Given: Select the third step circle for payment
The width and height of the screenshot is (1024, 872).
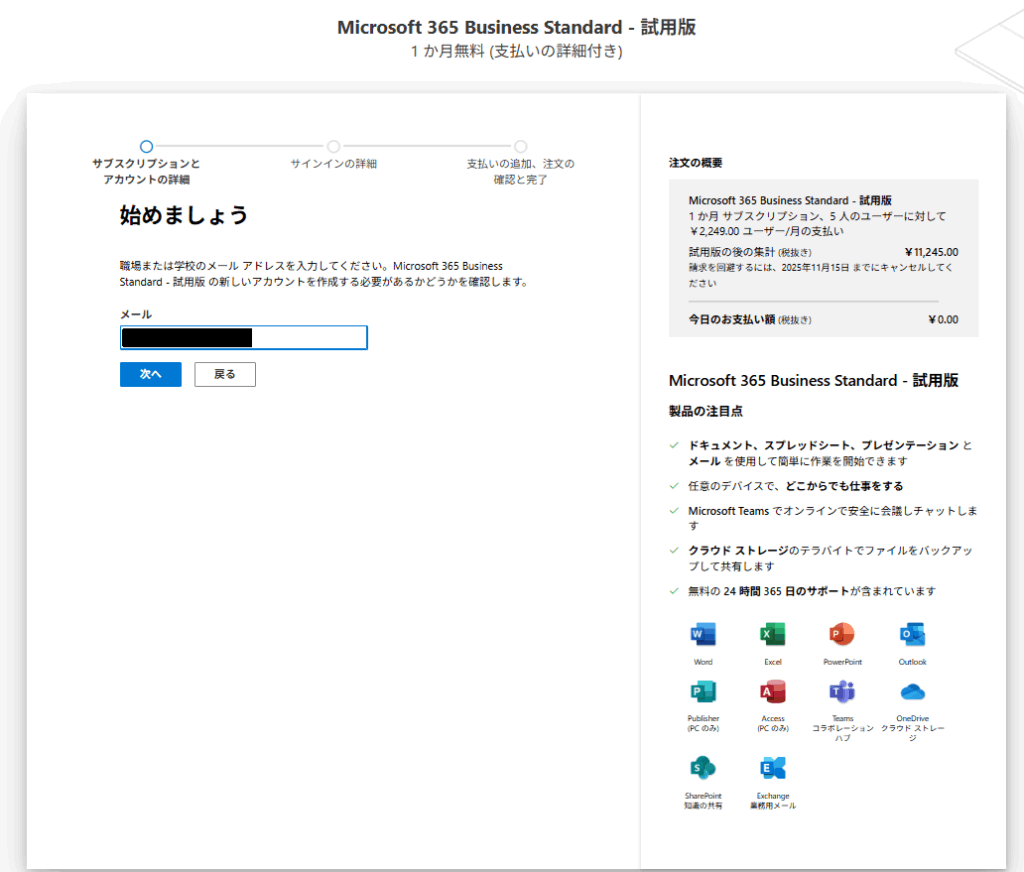Looking at the screenshot, I should tap(520, 146).
